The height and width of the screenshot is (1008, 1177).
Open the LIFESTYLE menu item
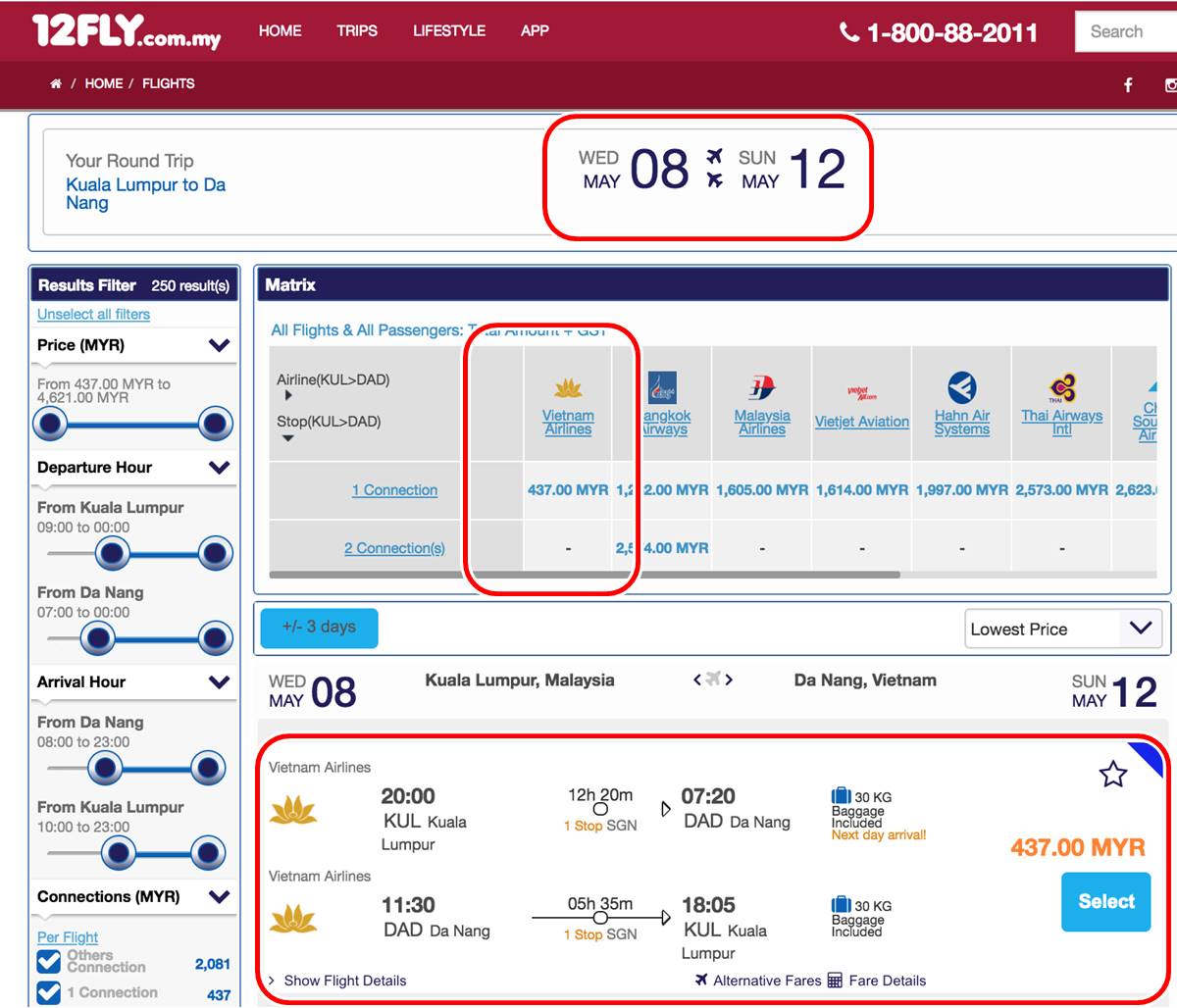(449, 31)
